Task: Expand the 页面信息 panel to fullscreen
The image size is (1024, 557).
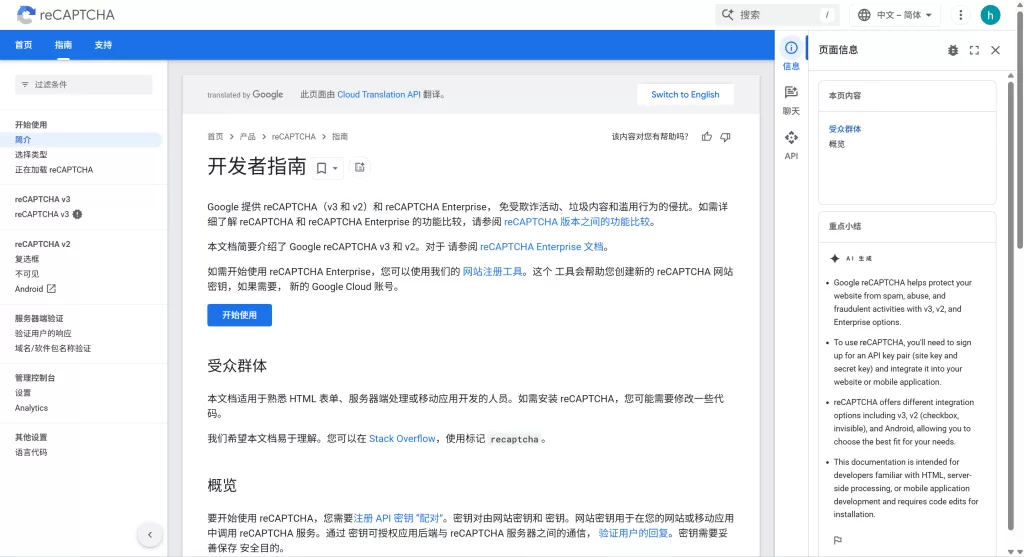Action: (x=974, y=50)
